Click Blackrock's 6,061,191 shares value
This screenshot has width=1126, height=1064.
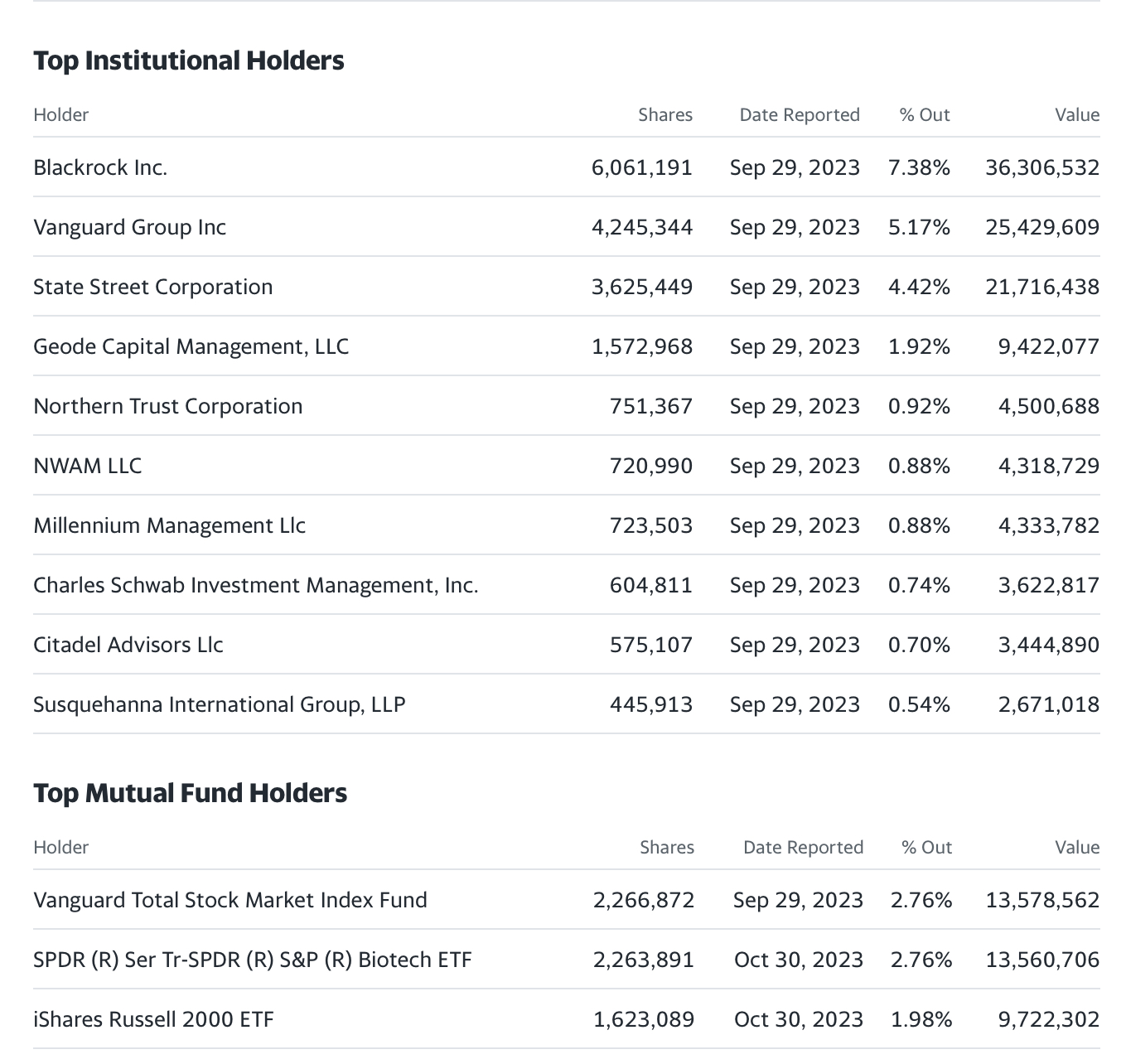click(x=642, y=167)
